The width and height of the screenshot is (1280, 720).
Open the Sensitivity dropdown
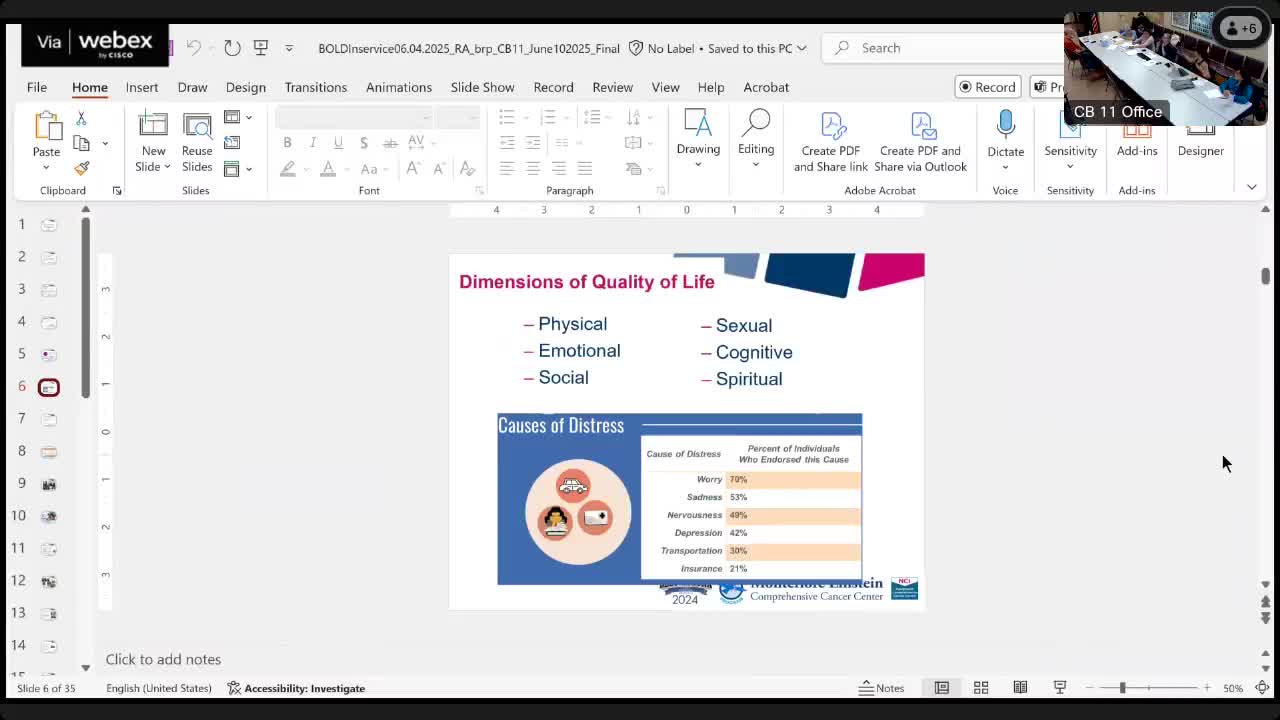1070,158
